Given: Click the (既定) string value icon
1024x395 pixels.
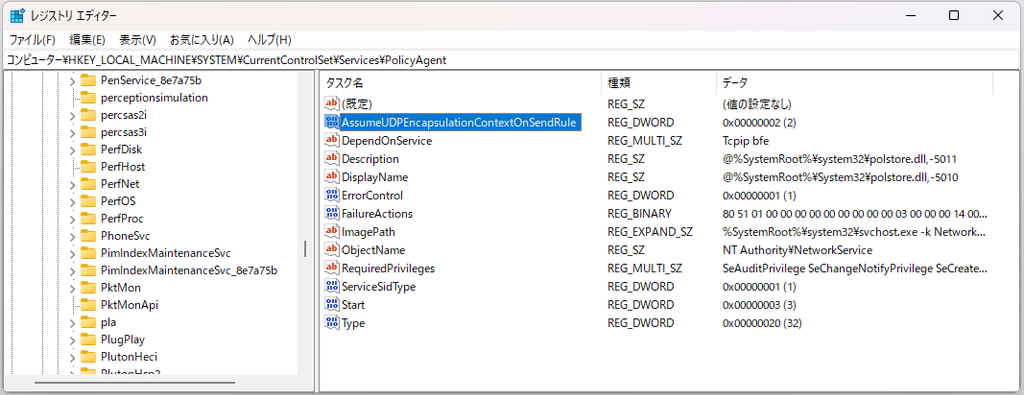Looking at the screenshot, I should (332, 103).
